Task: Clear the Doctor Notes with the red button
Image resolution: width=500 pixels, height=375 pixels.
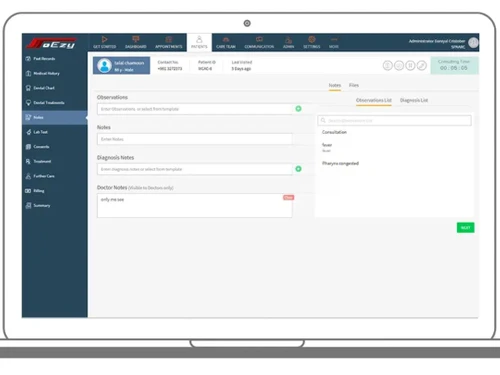Action: tap(288, 198)
